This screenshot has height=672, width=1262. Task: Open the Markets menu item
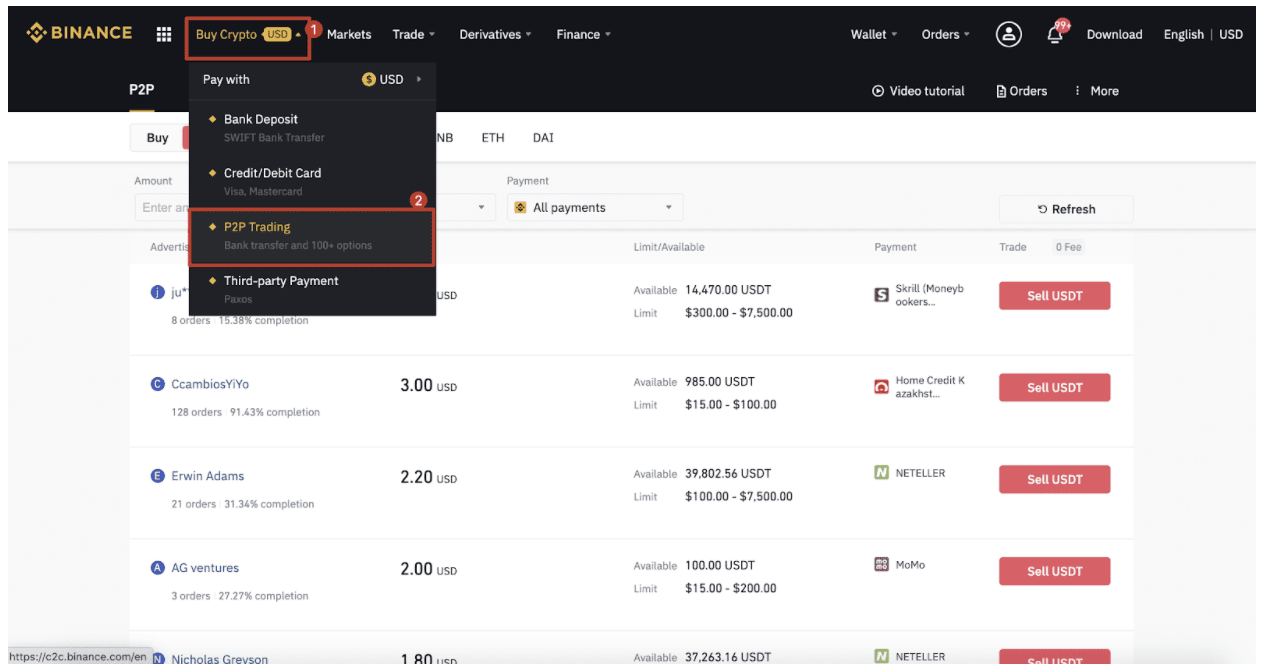(349, 34)
